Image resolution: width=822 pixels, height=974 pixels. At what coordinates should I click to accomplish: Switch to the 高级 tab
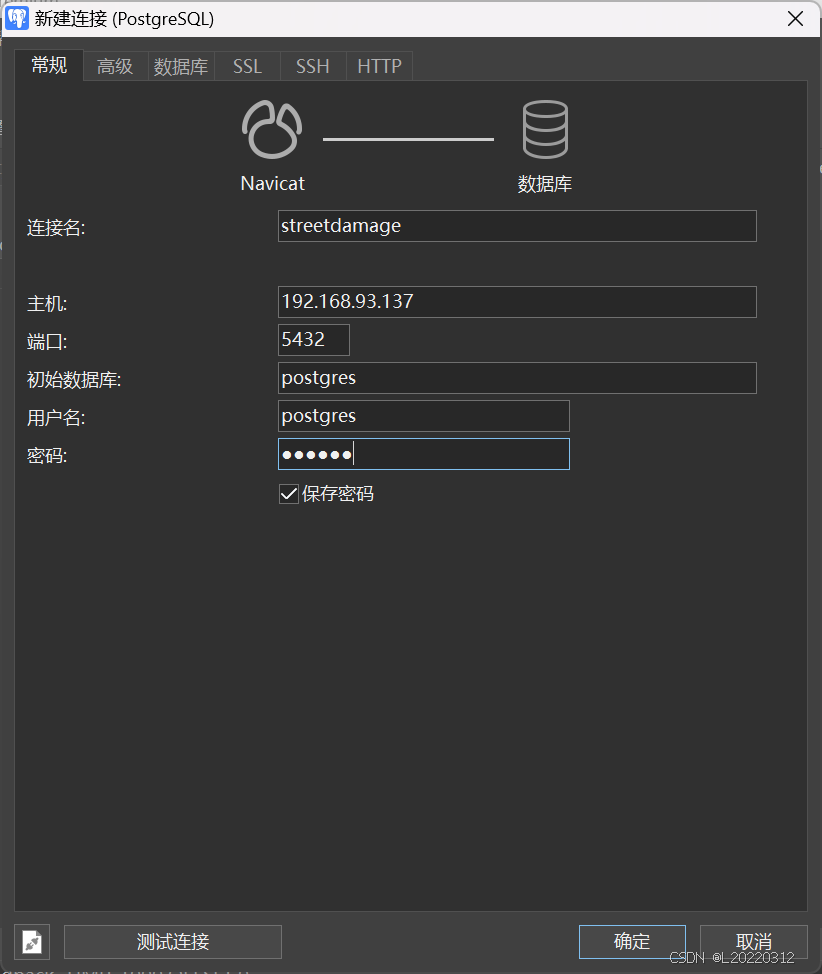tap(114, 66)
